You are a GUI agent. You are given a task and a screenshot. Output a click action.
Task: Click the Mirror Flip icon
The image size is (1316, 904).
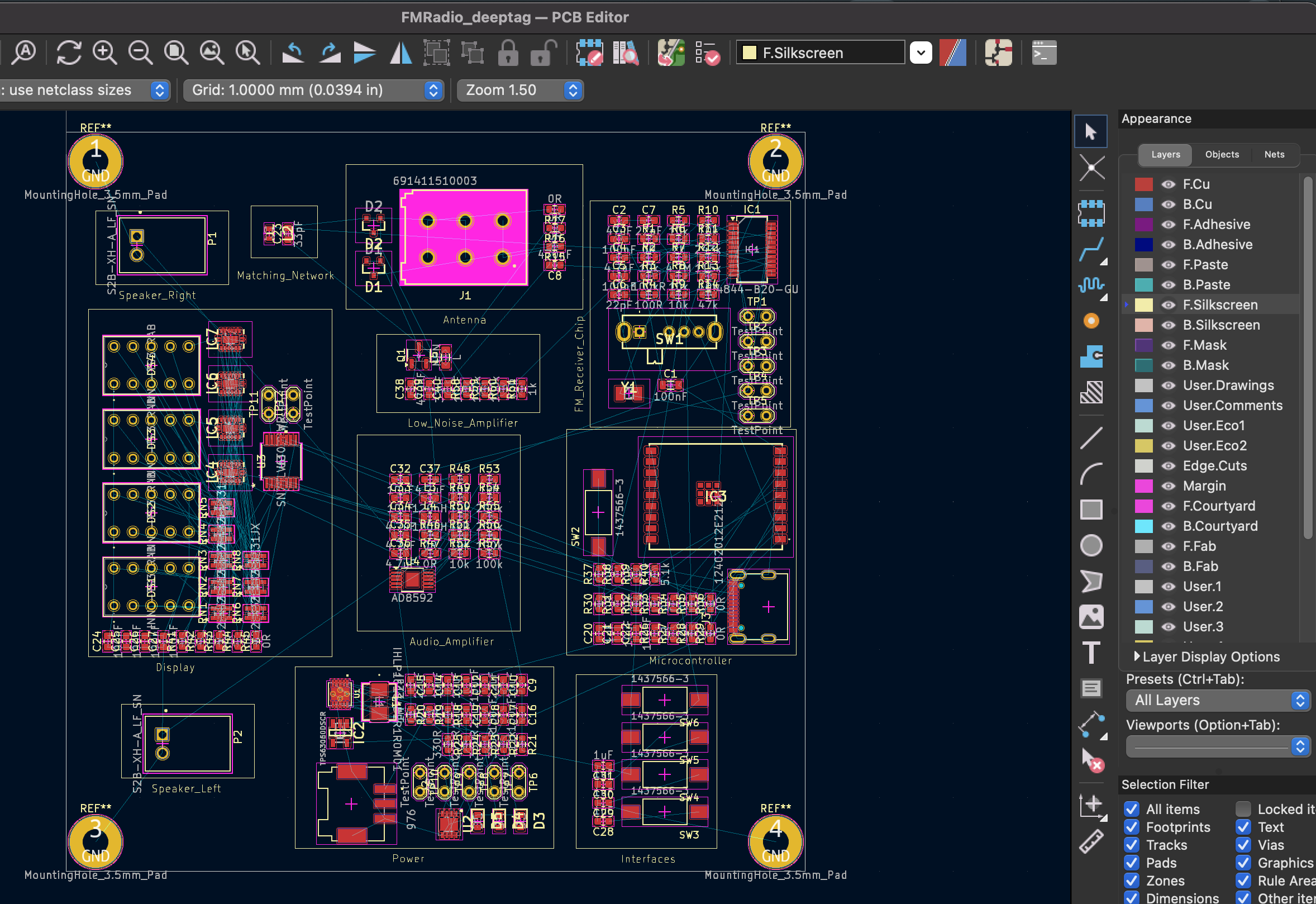401,53
